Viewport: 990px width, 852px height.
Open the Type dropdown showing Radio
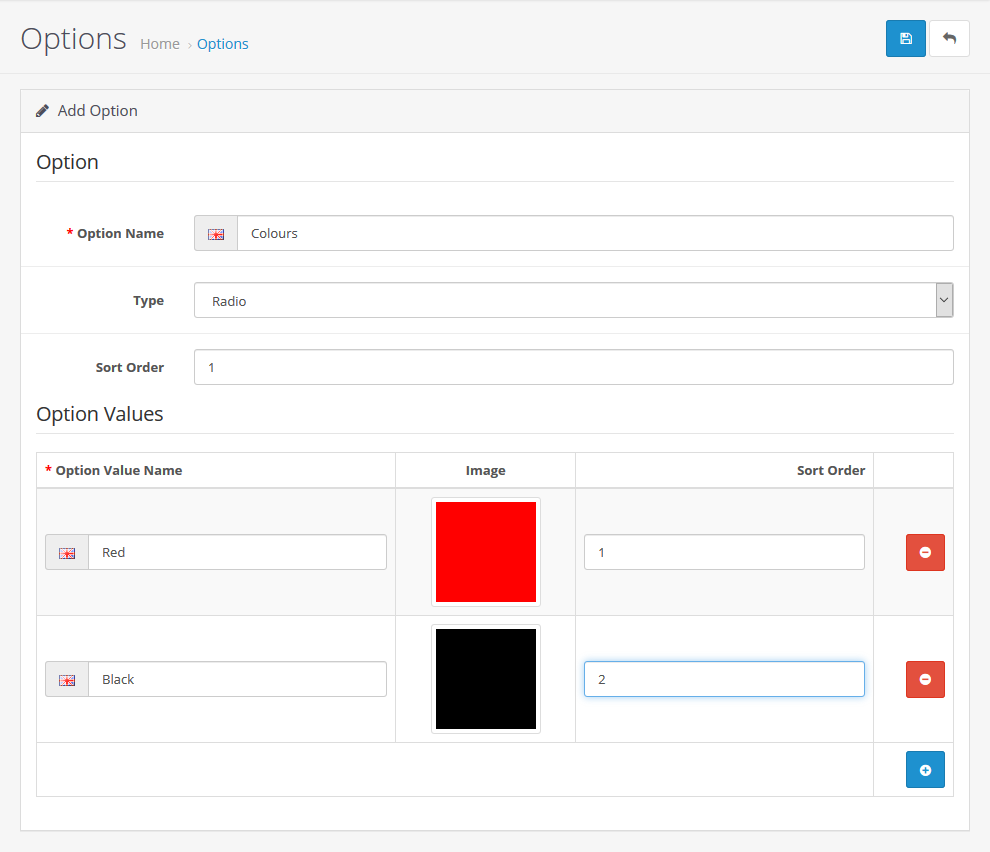565,300
